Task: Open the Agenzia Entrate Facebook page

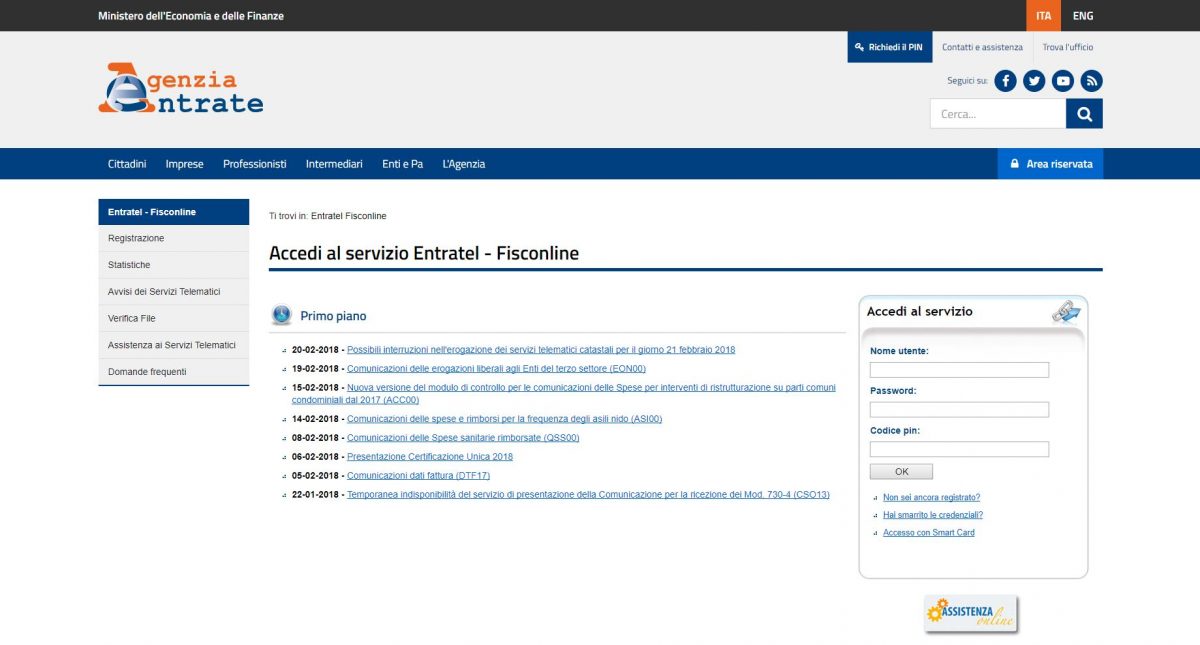Action: pos(1005,81)
